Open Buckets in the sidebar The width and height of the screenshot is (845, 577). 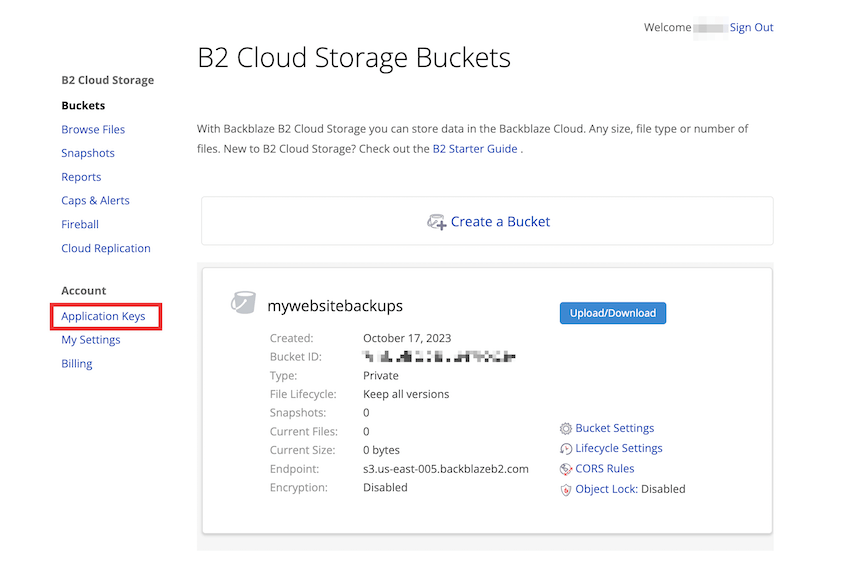tap(83, 106)
